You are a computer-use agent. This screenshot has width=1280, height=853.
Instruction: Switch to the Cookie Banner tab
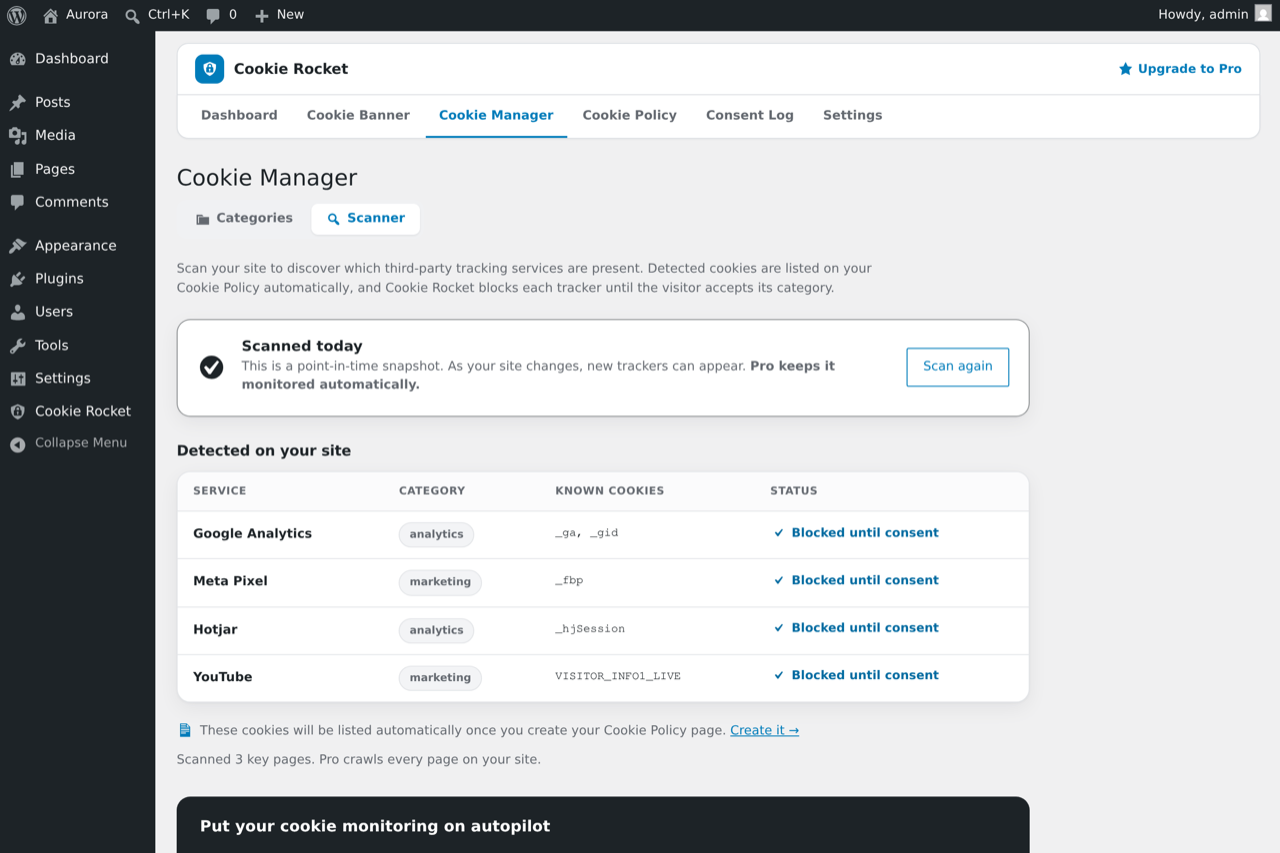pos(358,115)
